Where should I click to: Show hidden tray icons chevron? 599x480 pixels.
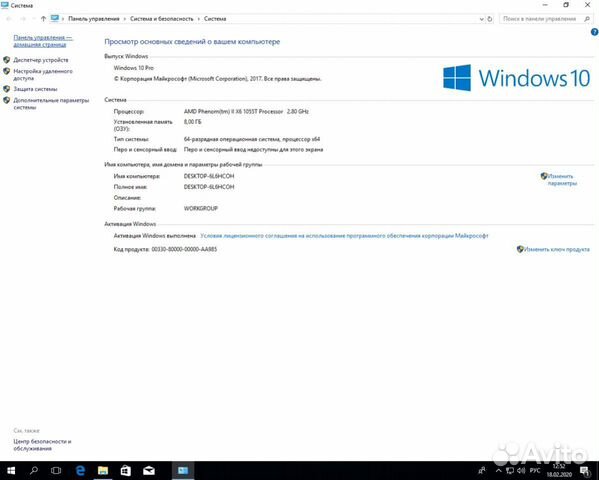(x=499, y=470)
